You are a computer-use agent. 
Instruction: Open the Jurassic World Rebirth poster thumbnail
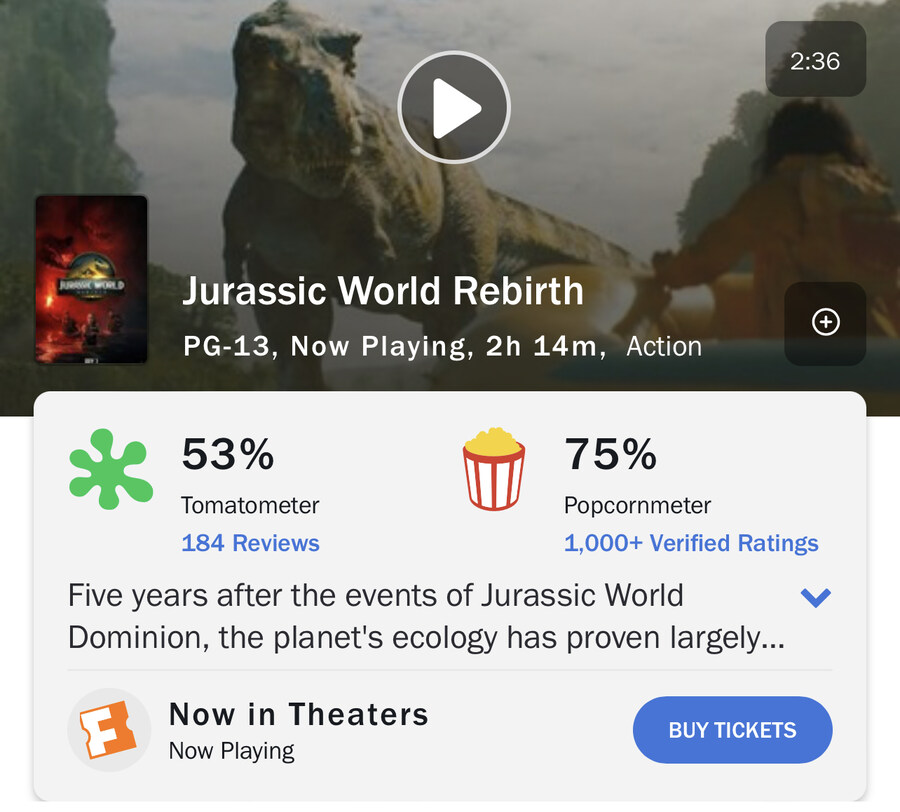pyautogui.click(x=91, y=280)
